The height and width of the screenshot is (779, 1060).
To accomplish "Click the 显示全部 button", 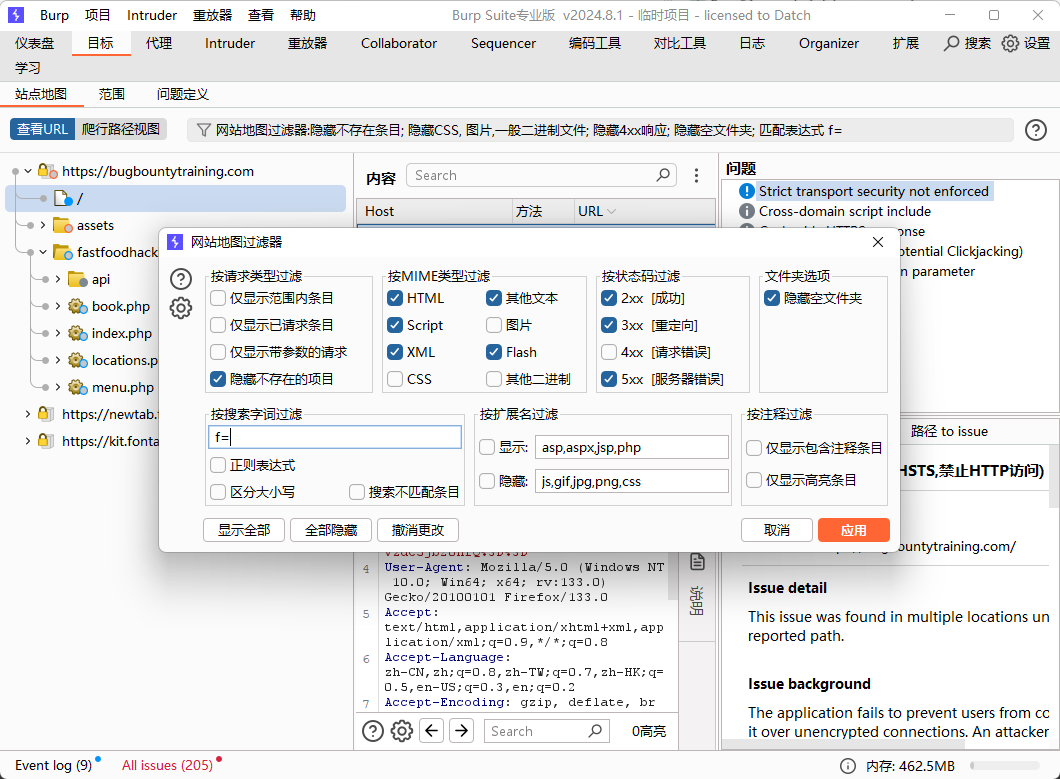I will tap(244, 530).
